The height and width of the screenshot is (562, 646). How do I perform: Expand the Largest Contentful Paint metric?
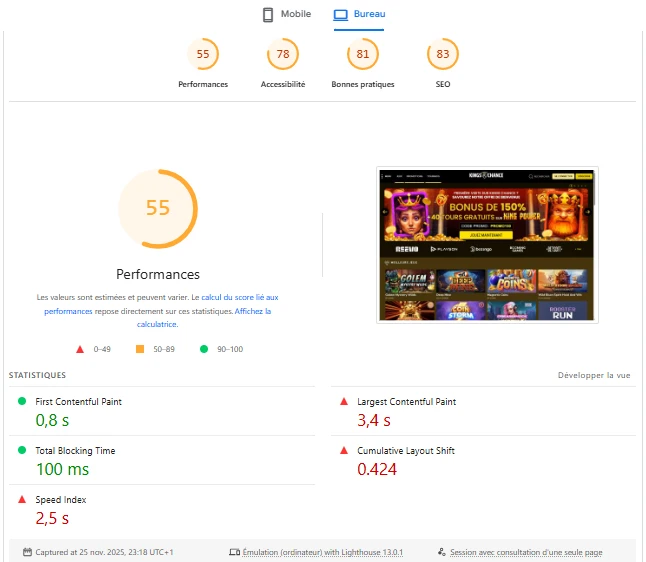[x=406, y=402]
